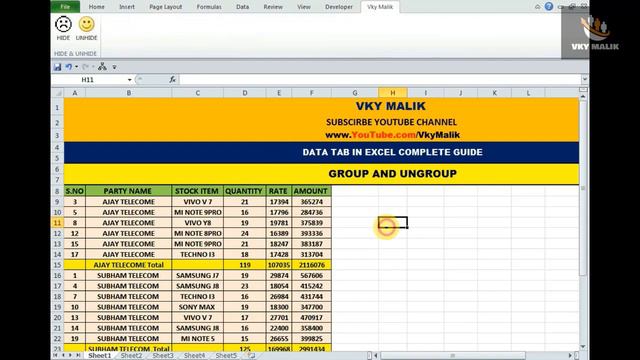Image resolution: width=640 pixels, height=360 pixels.
Task: Click the UNHIDE smiley-face icon
Action: coord(86,24)
